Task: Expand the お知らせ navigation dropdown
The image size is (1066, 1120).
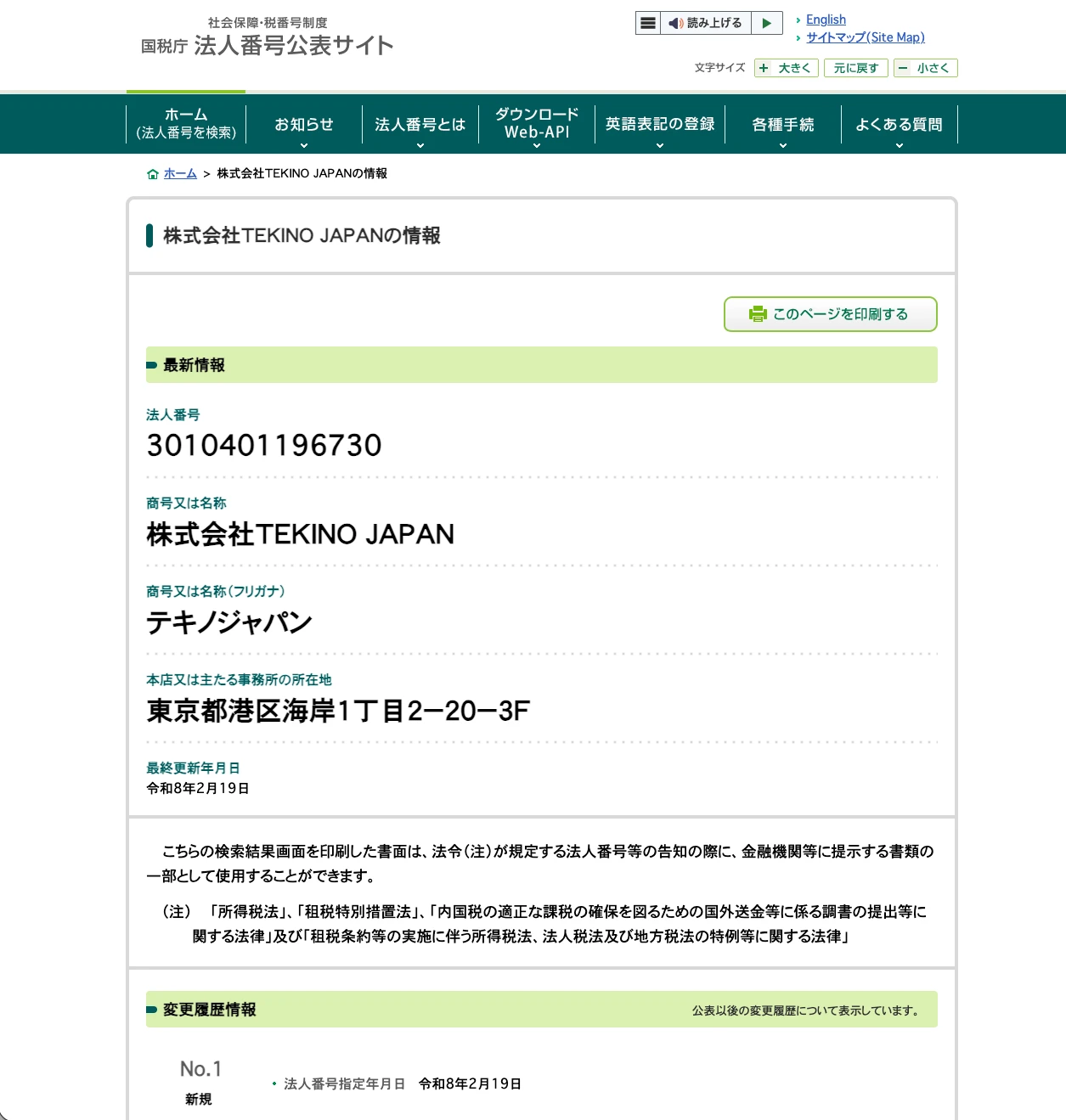Action: 304,124
